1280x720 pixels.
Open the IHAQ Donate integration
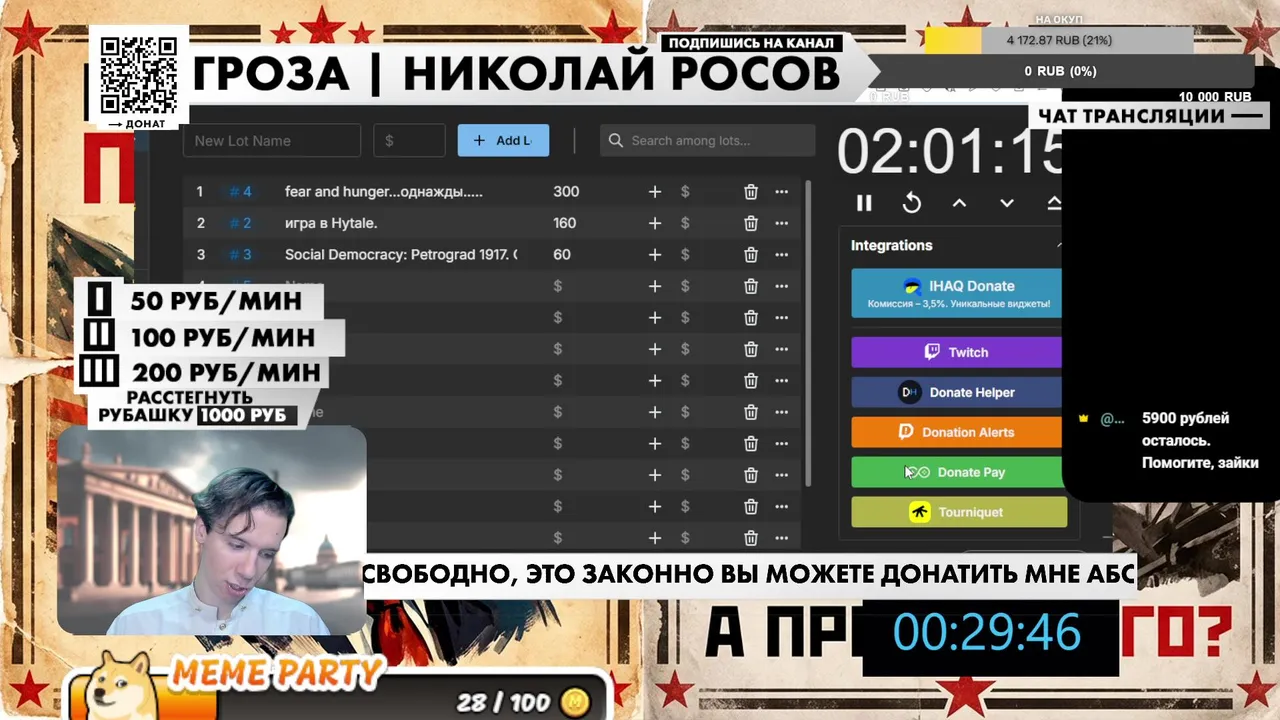point(958,293)
